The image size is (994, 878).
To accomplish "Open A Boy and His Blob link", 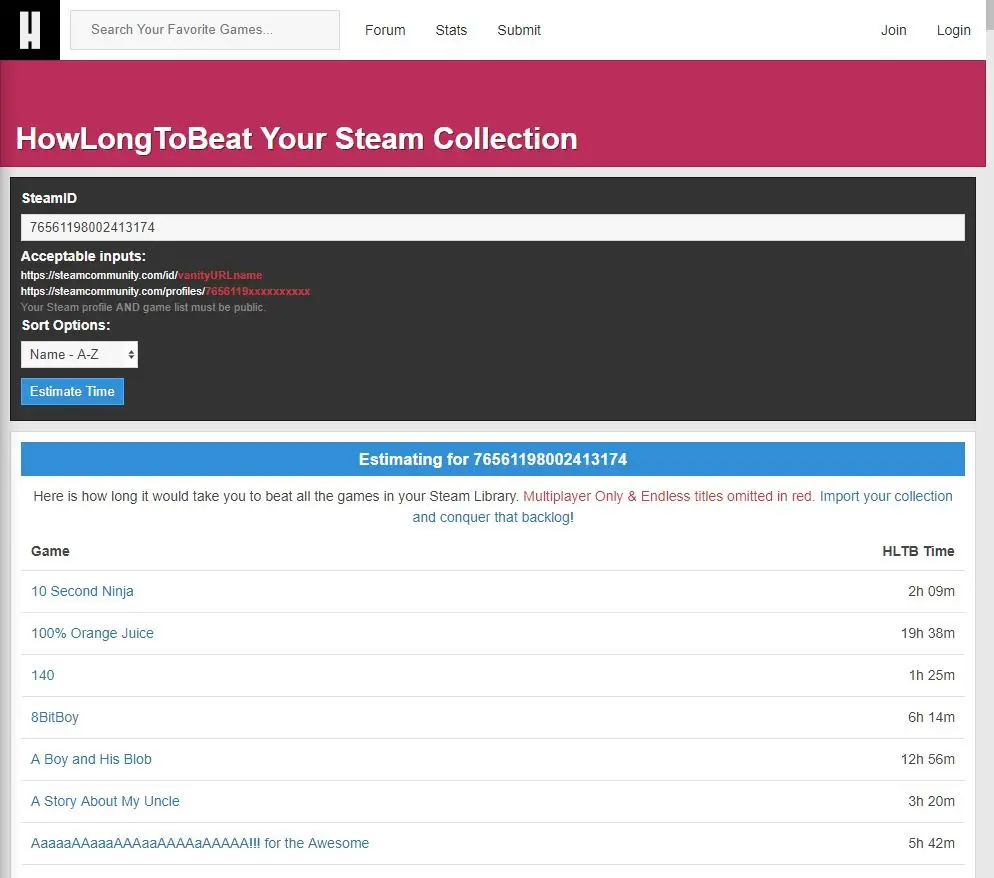I will pos(91,759).
